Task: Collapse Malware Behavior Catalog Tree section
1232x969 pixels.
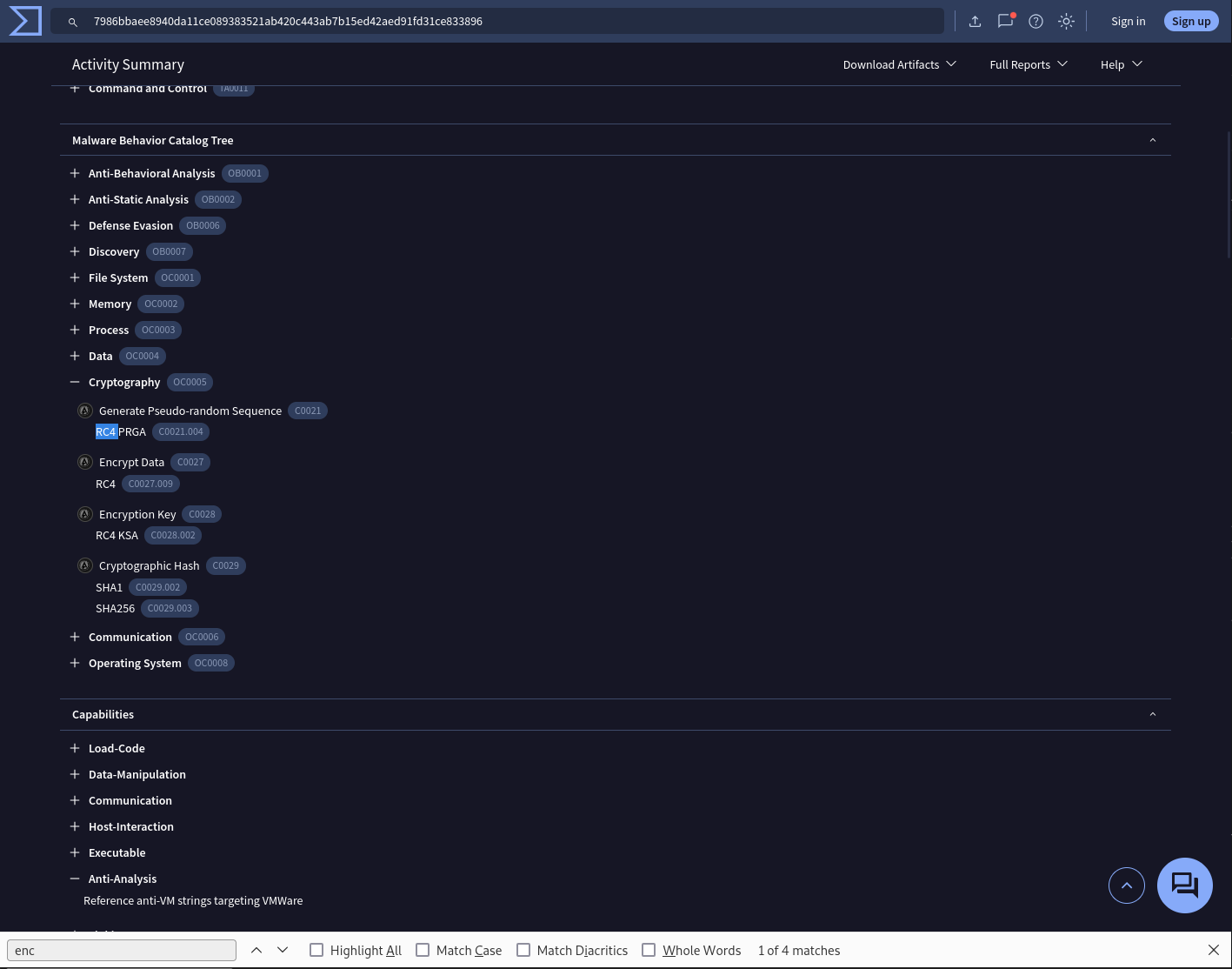Action: click(1153, 140)
